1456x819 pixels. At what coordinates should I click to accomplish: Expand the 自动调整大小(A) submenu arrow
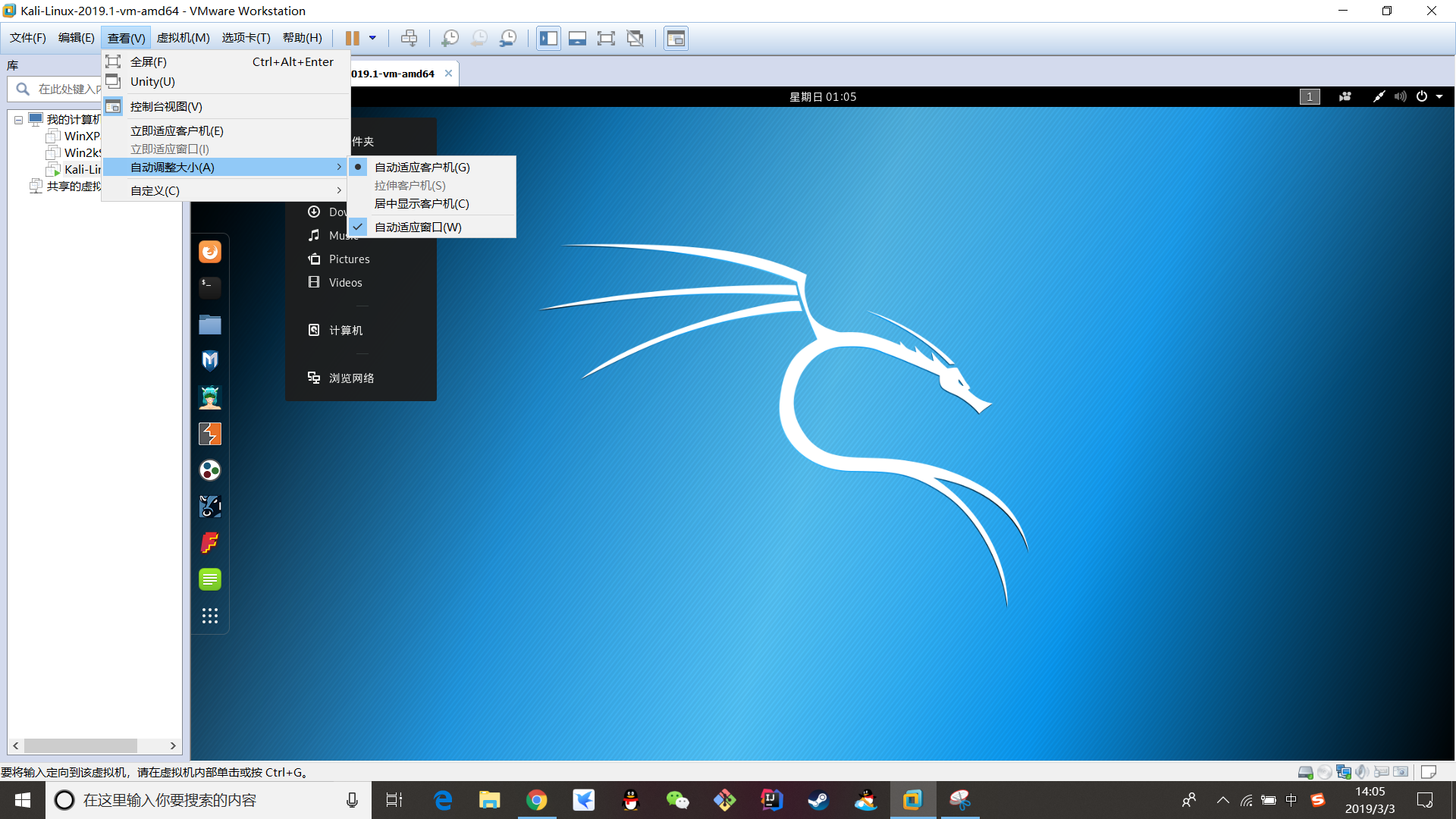point(339,168)
